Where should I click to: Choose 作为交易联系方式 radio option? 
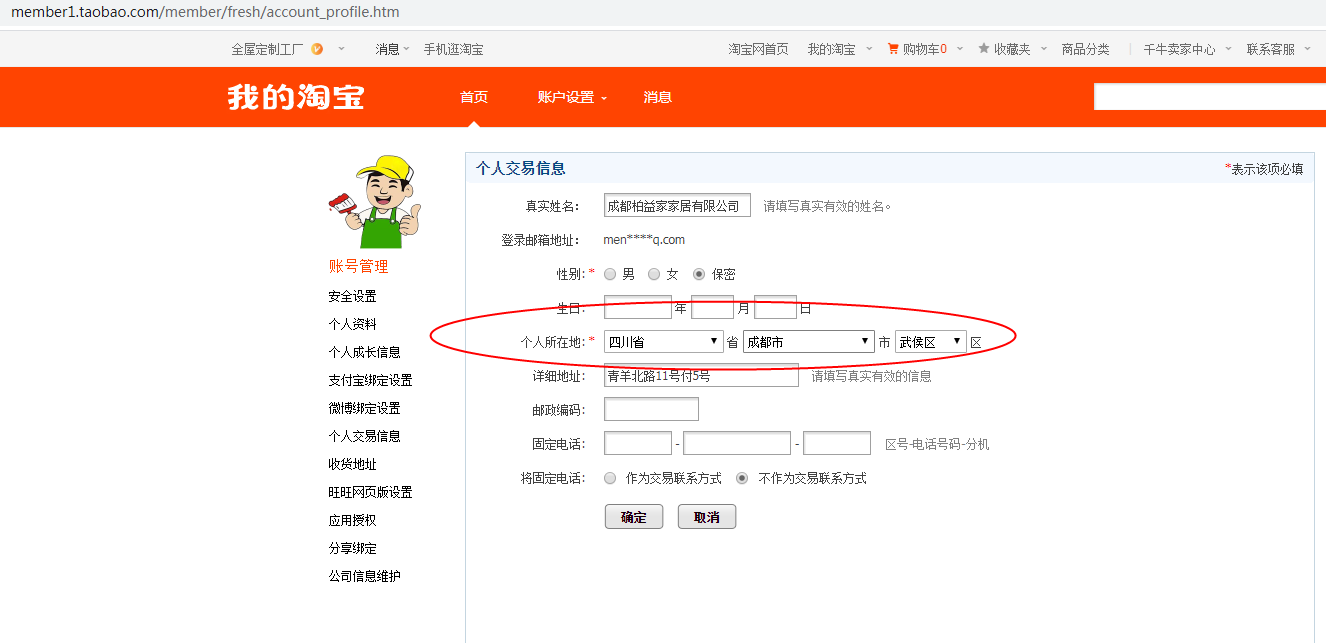610,478
